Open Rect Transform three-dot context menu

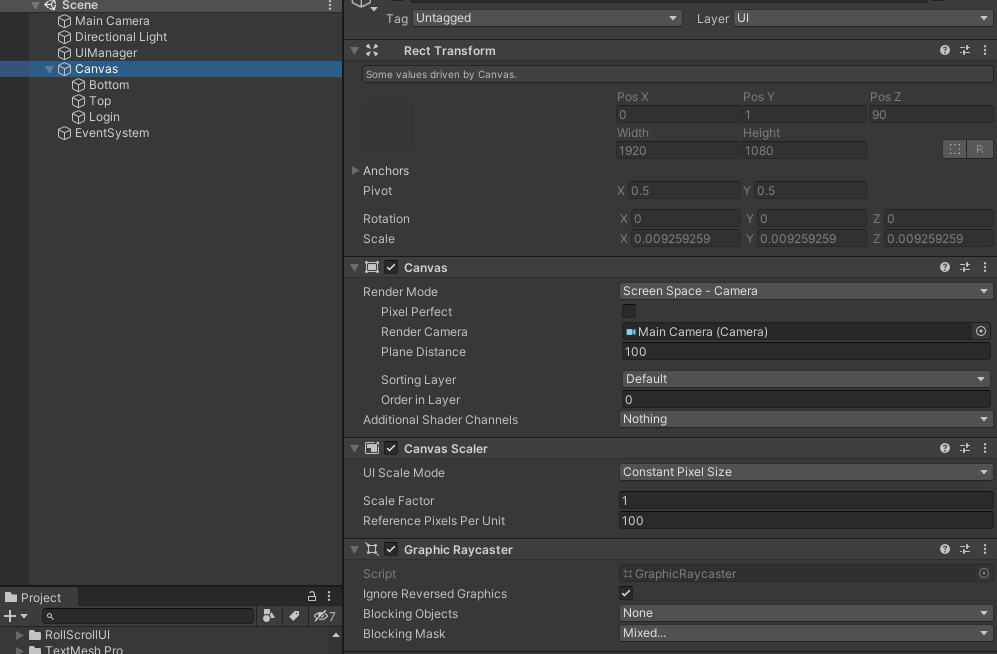click(x=985, y=50)
